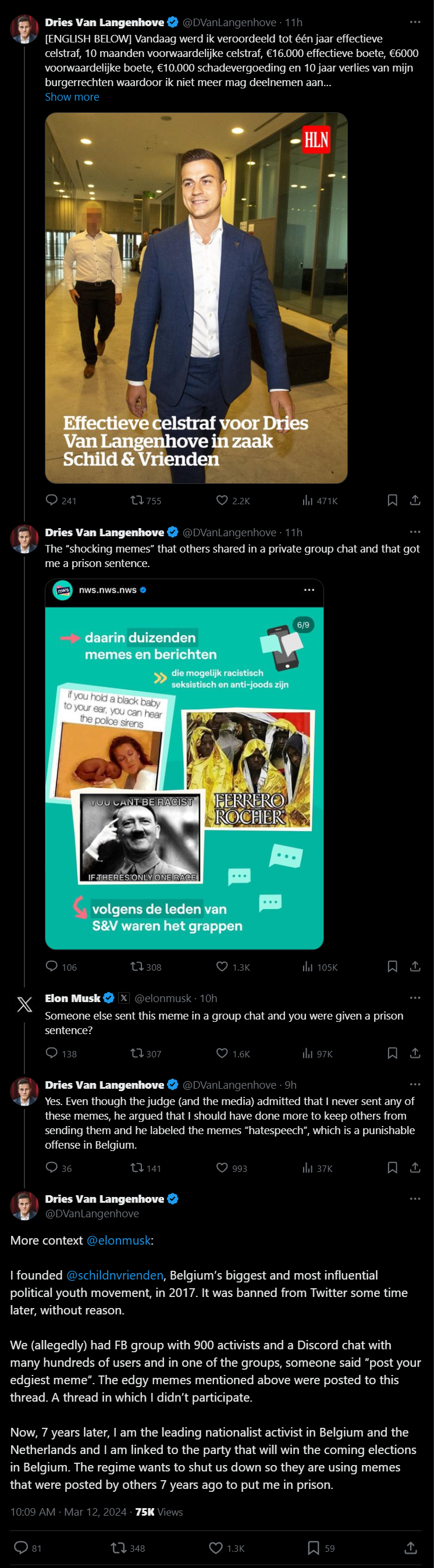Open Elon Musk's profile name
Viewport: 434px width, 1568px height.
[x=73, y=997]
